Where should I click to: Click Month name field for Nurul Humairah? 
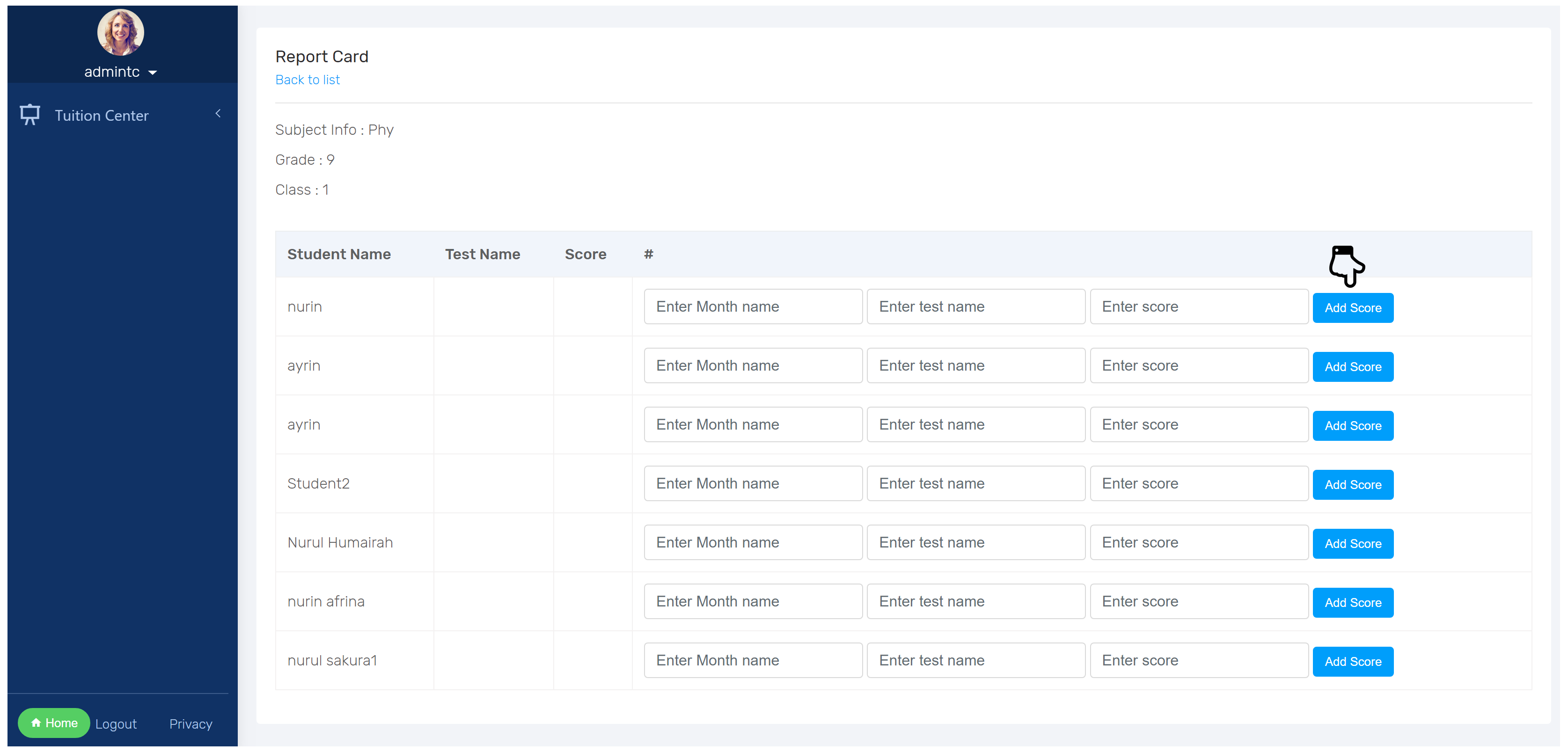click(753, 543)
